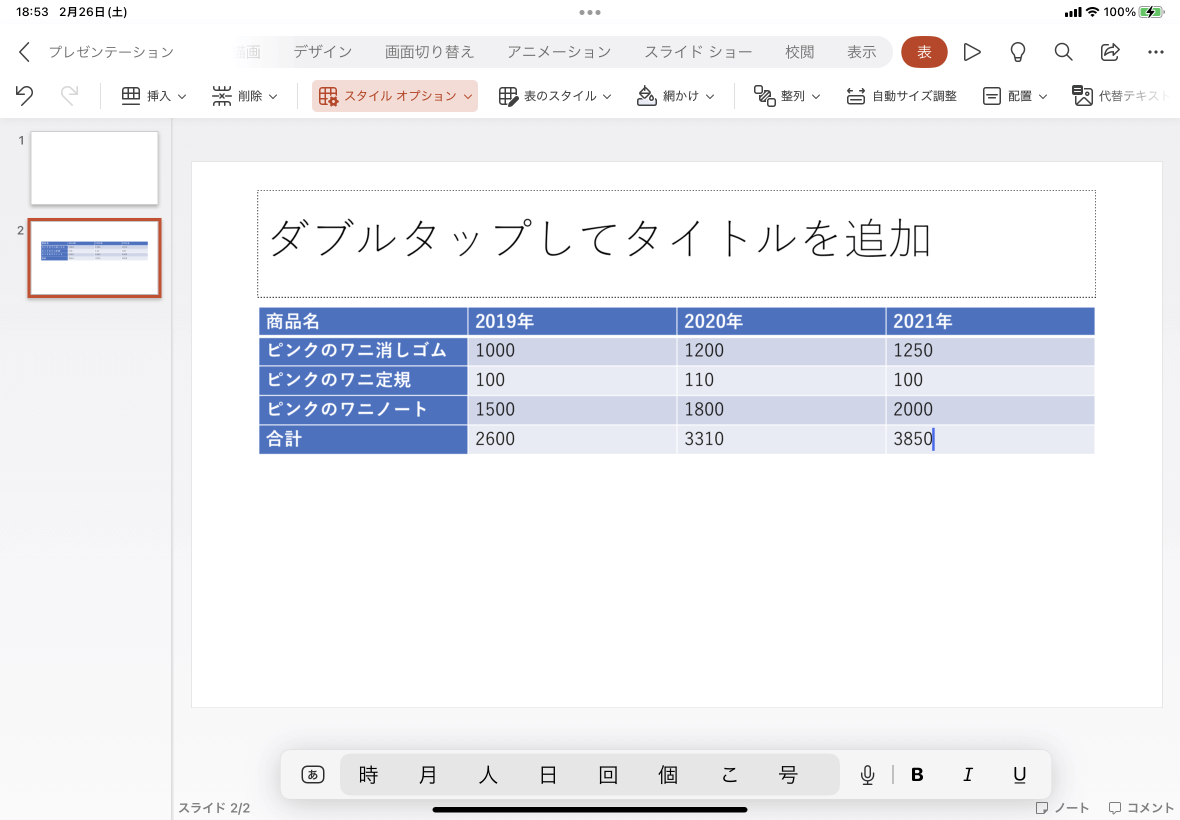Tap the three-dot multitasking control at top

(x=590, y=12)
